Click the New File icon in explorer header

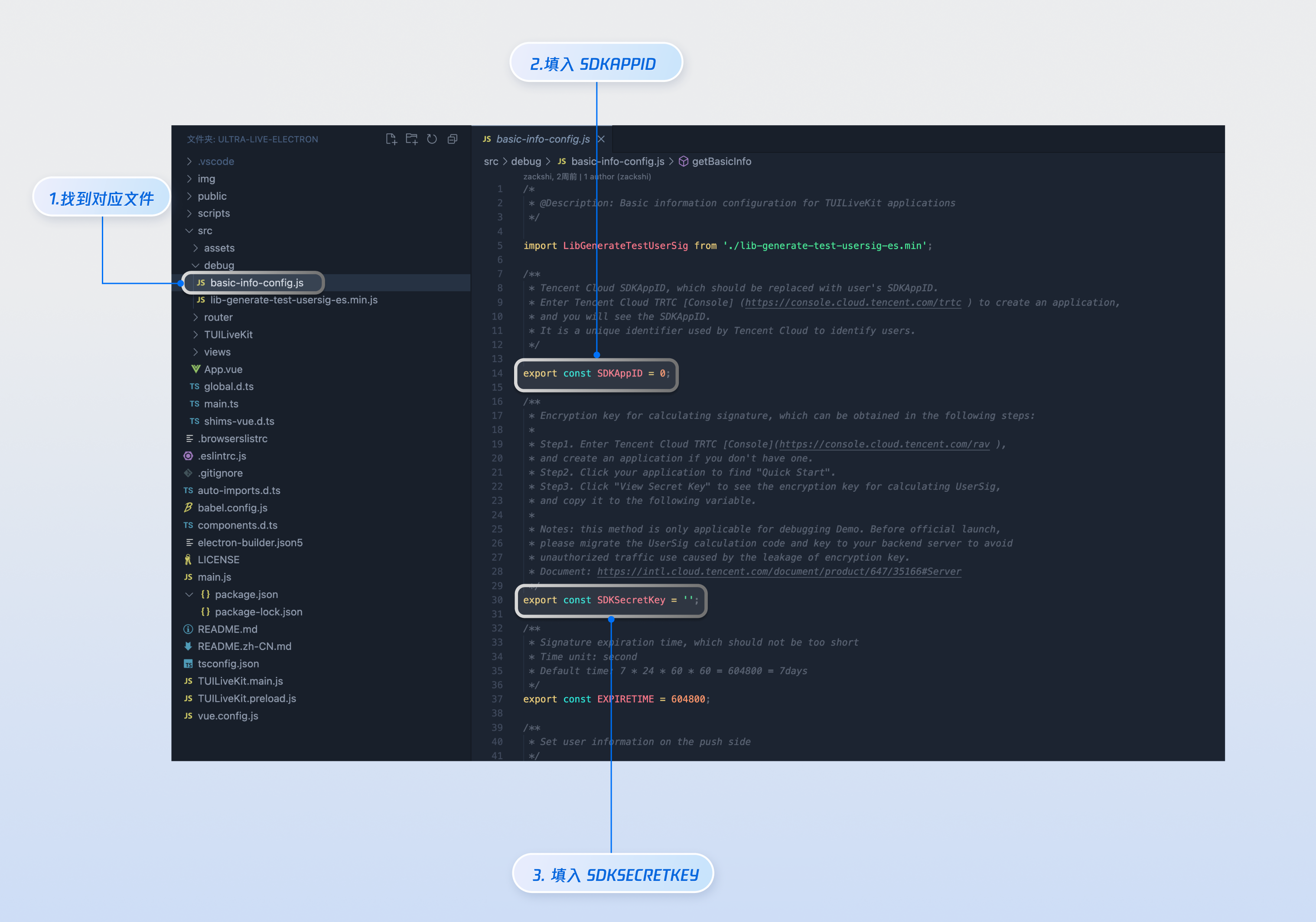point(391,139)
